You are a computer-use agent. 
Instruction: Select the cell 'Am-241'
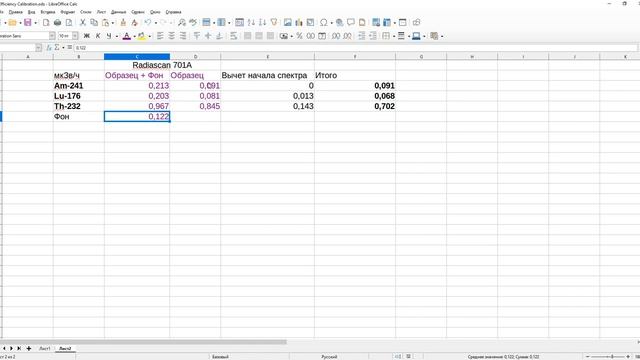[x=78, y=86]
